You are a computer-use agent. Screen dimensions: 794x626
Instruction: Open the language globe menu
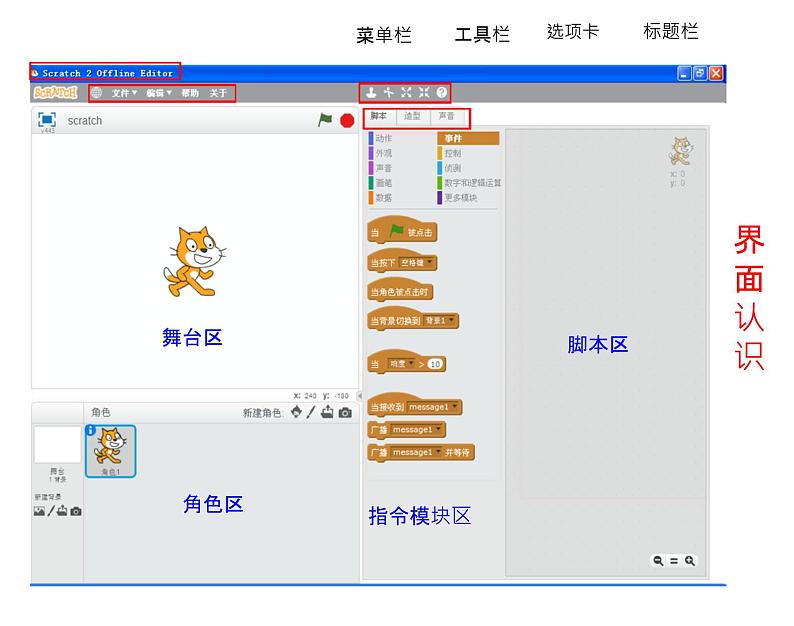click(x=96, y=93)
